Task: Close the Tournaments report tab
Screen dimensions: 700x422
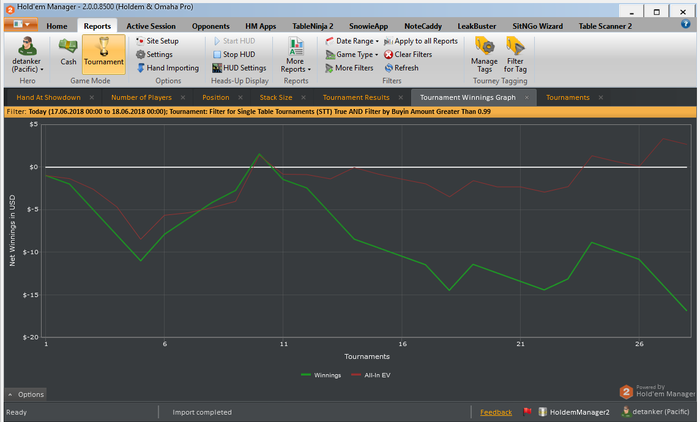Action: point(601,97)
